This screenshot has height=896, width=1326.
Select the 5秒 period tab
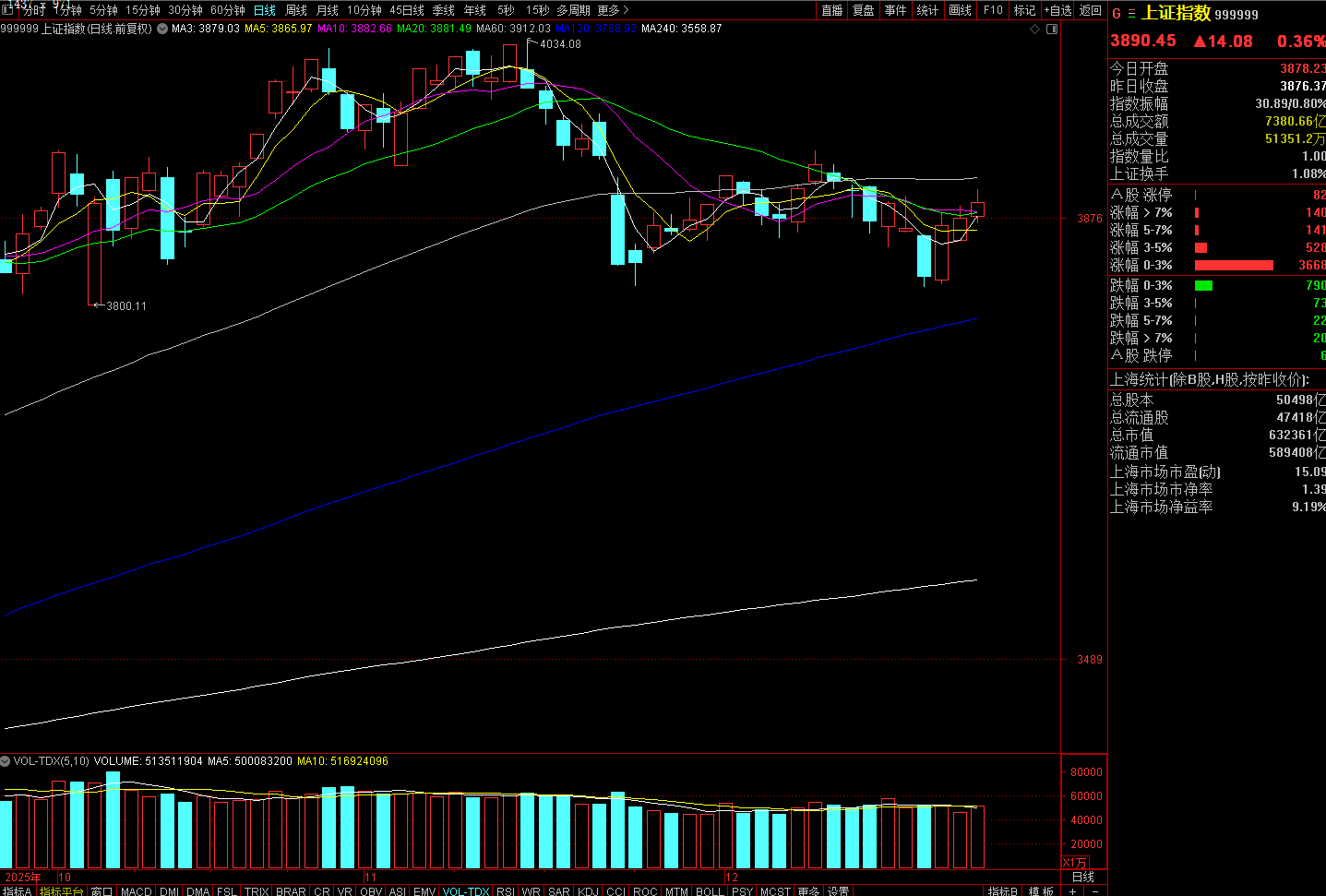[506, 10]
